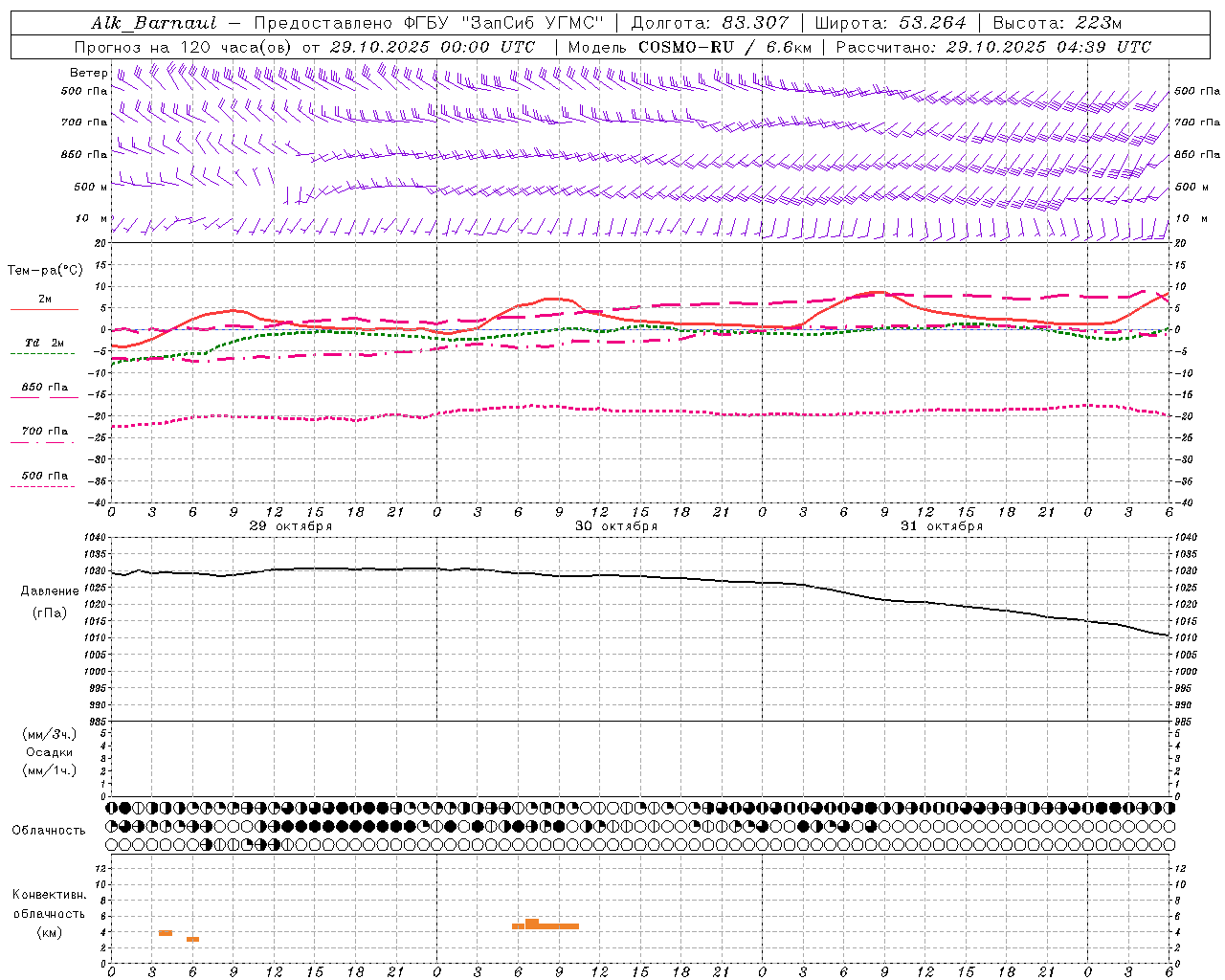
Task: Click the (мм/1ч.) precipitation unit label
Action: click(x=50, y=770)
